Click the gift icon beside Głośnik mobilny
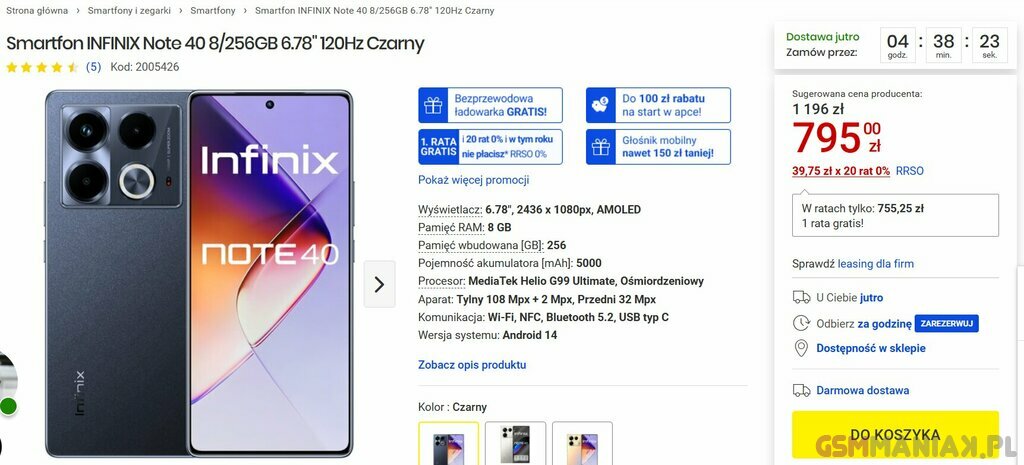The width and height of the screenshot is (1024, 465). pos(601,147)
